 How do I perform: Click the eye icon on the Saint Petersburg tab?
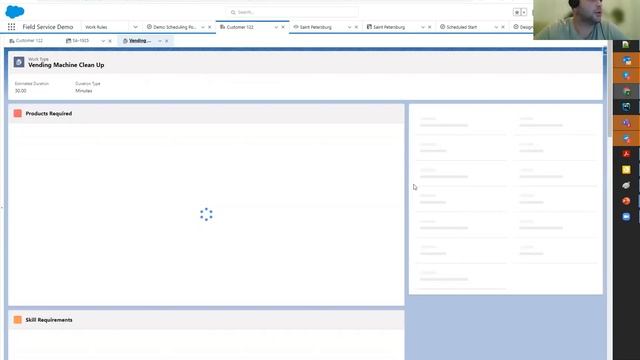[296, 27]
